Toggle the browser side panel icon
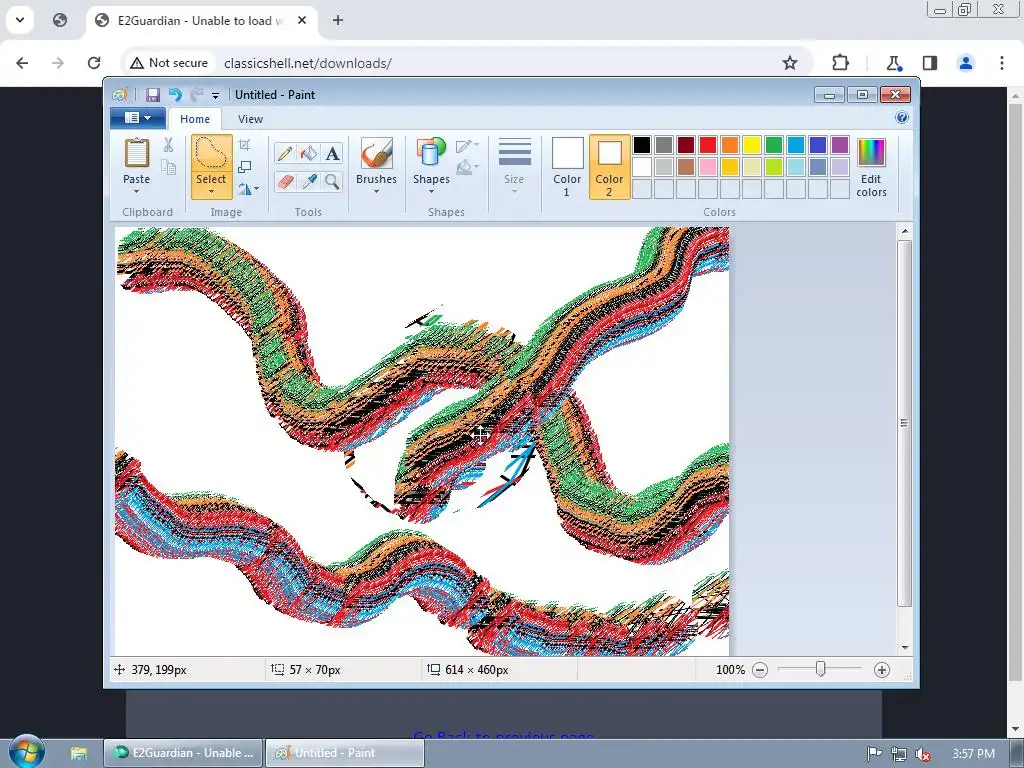 (930, 63)
